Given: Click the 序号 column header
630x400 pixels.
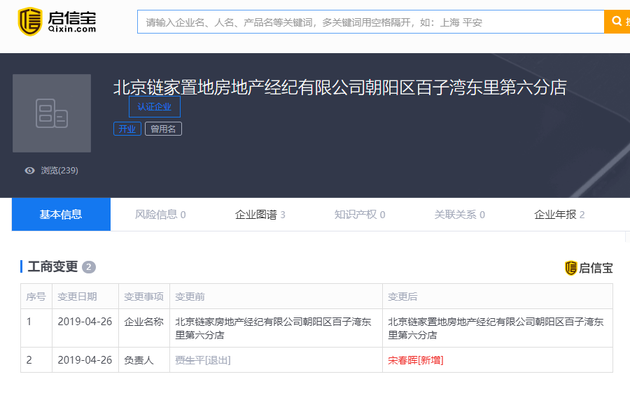Looking at the screenshot, I should pos(36,296).
